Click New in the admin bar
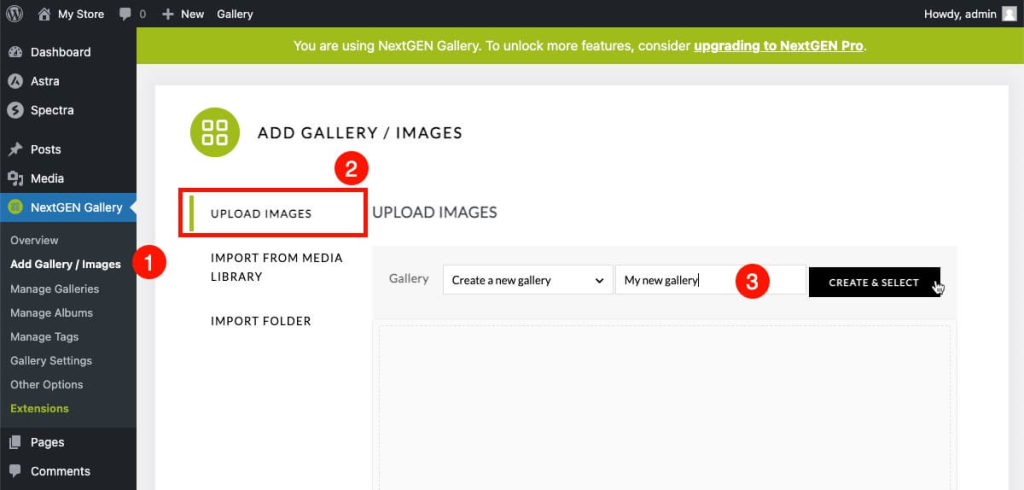 point(193,14)
